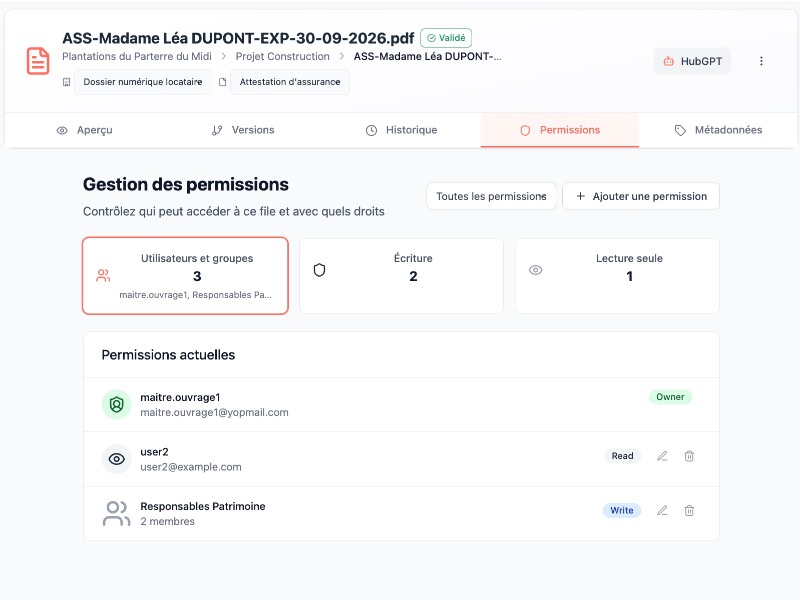Open the Toutes les permissions dropdown
The height and width of the screenshot is (600, 800).
pyautogui.click(x=491, y=196)
